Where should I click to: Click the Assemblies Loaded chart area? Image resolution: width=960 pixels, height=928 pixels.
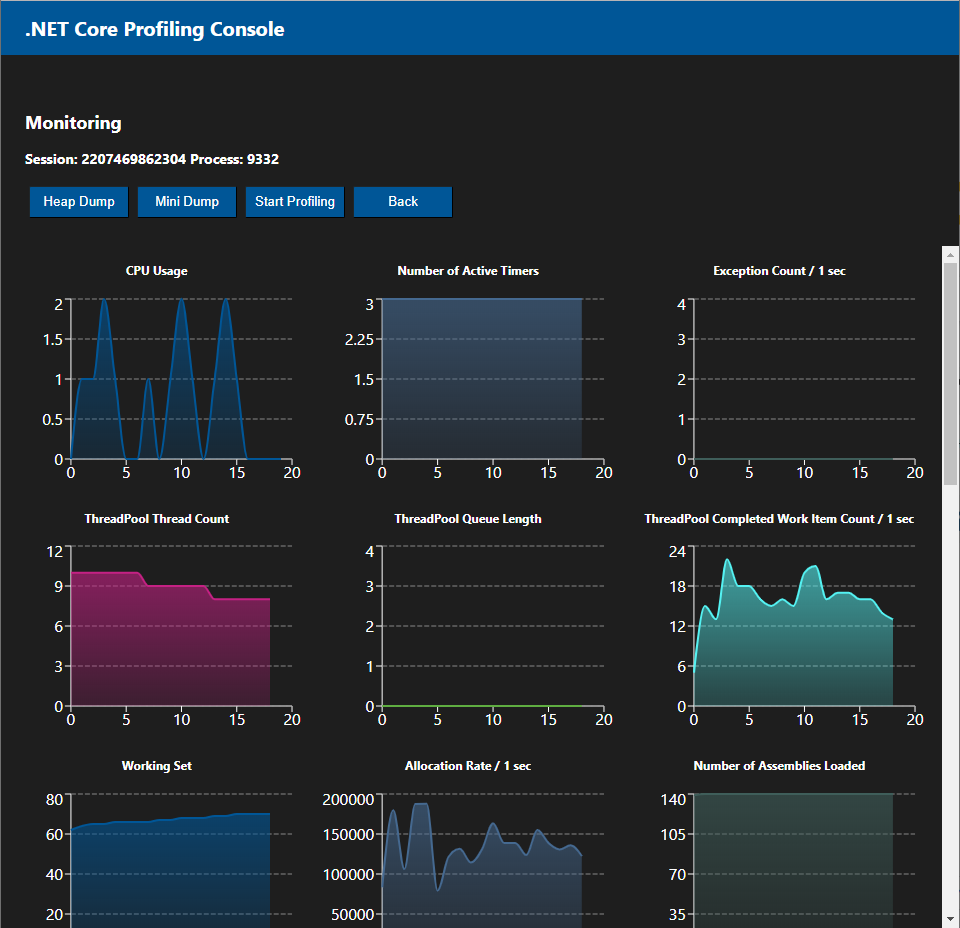tap(793, 860)
